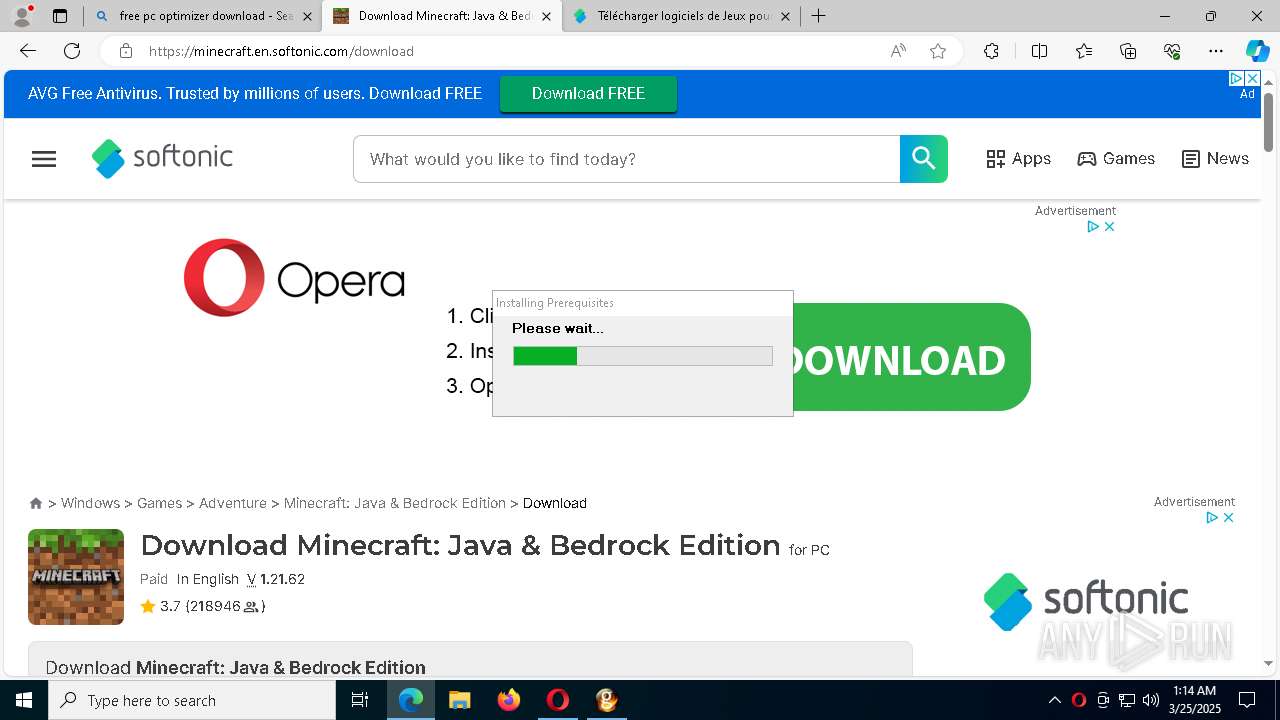
Task: Open the Windows breadcrumb link
Action: (x=90, y=503)
